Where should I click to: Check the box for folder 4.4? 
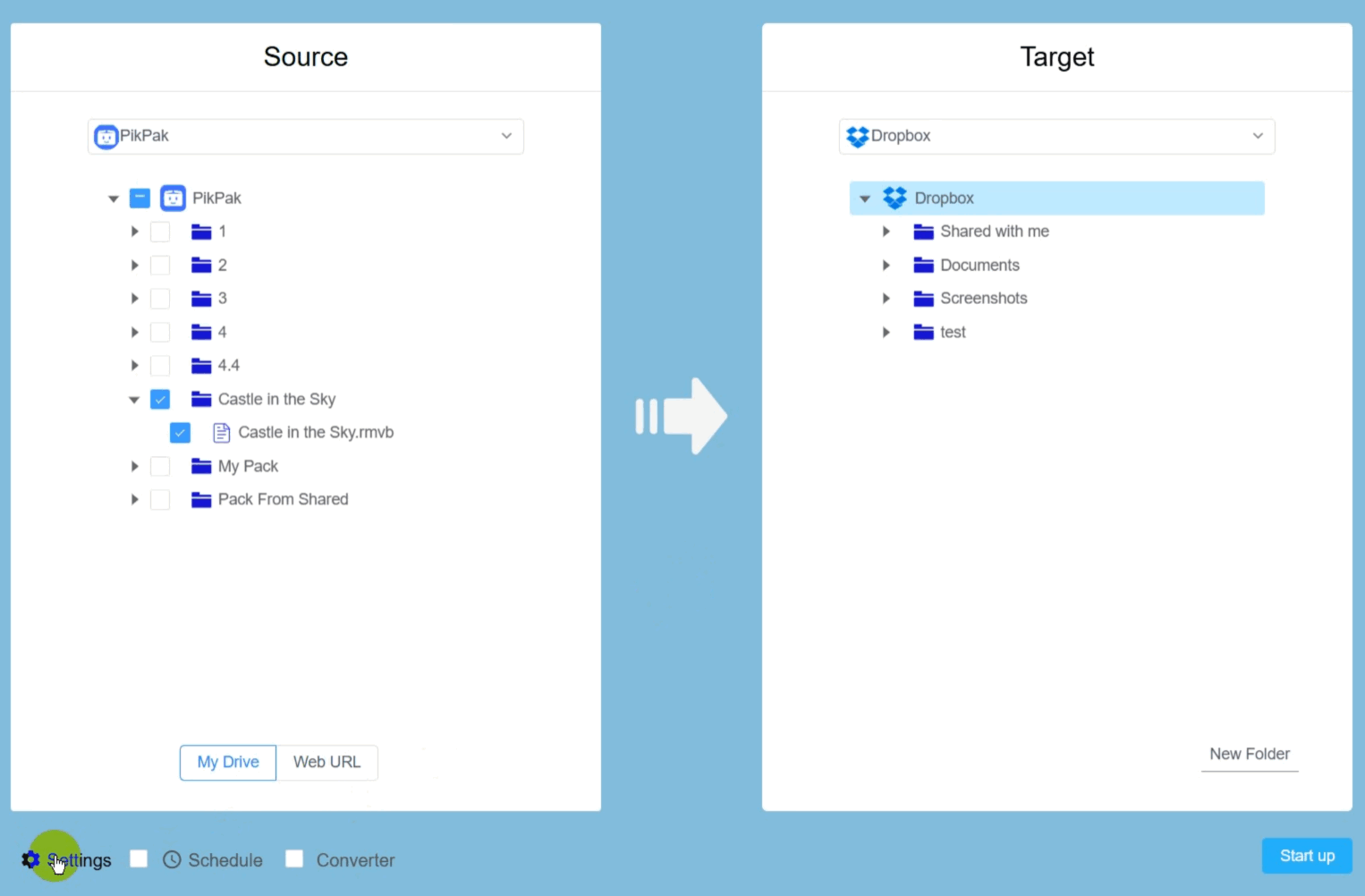click(160, 366)
